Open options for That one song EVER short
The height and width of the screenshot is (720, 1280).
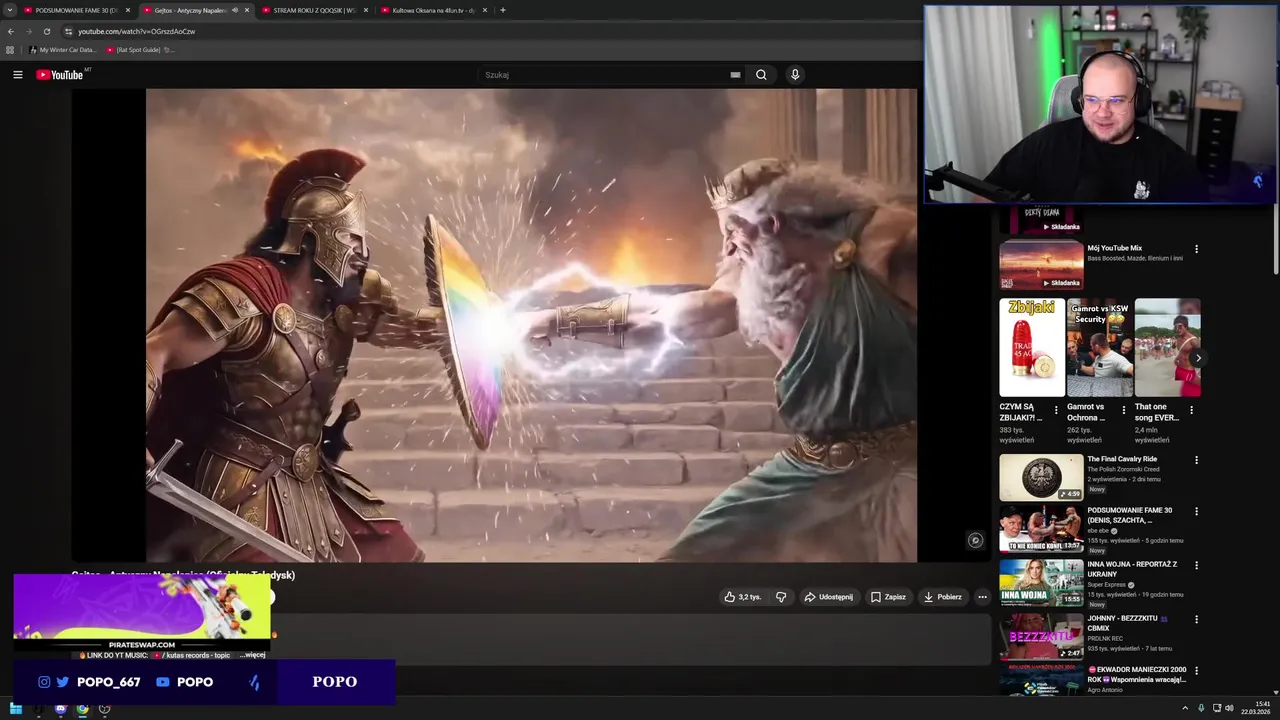point(1191,410)
